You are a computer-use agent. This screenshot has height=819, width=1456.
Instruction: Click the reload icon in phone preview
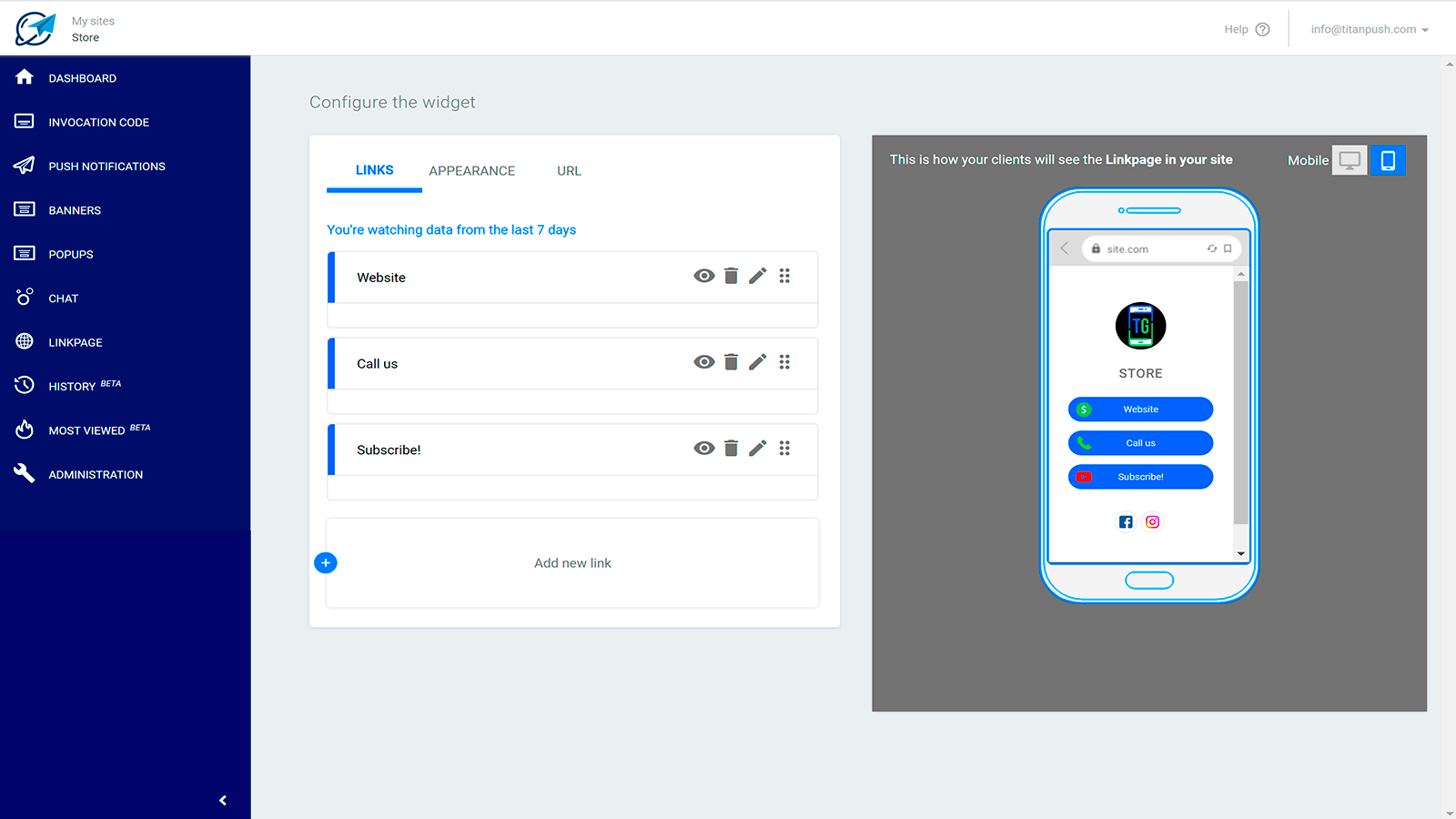click(x=1212, y=248)
